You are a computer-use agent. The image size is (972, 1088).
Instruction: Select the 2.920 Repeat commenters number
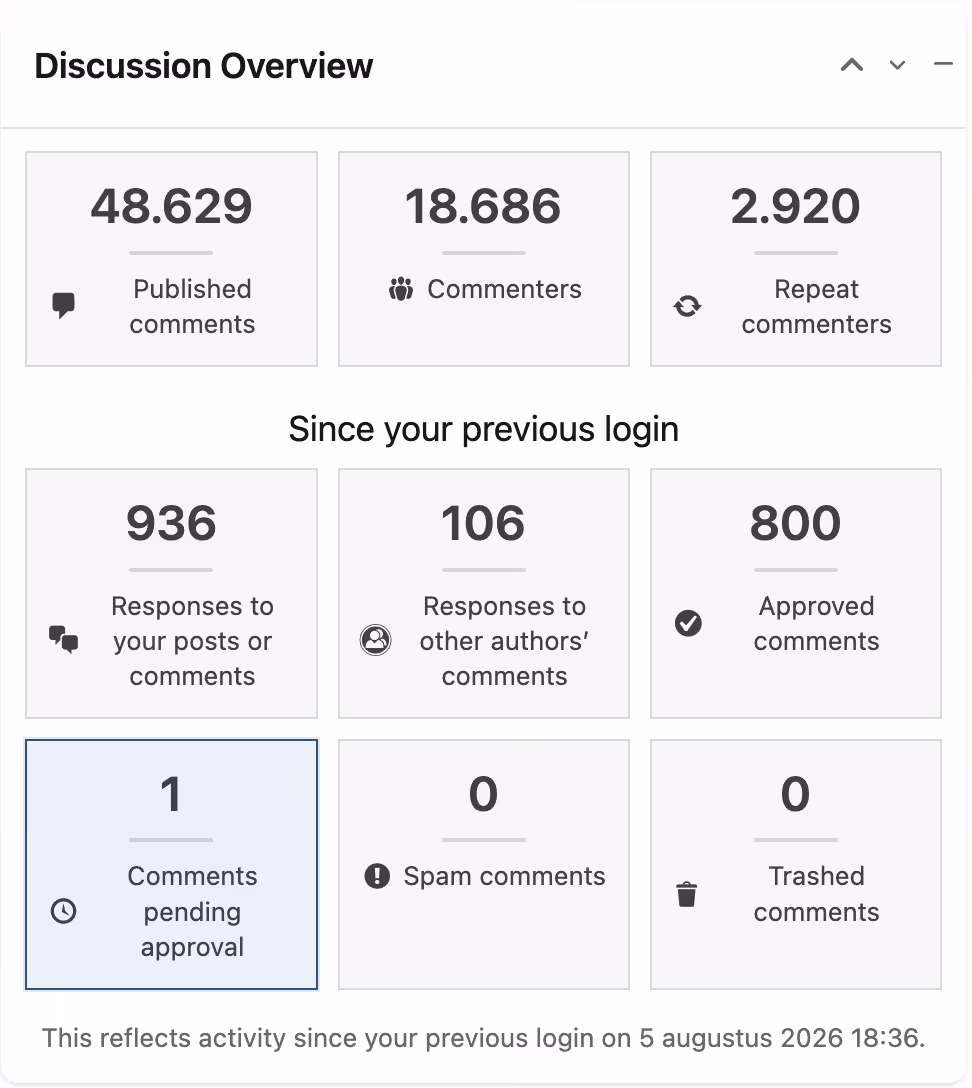pos(795,206)
